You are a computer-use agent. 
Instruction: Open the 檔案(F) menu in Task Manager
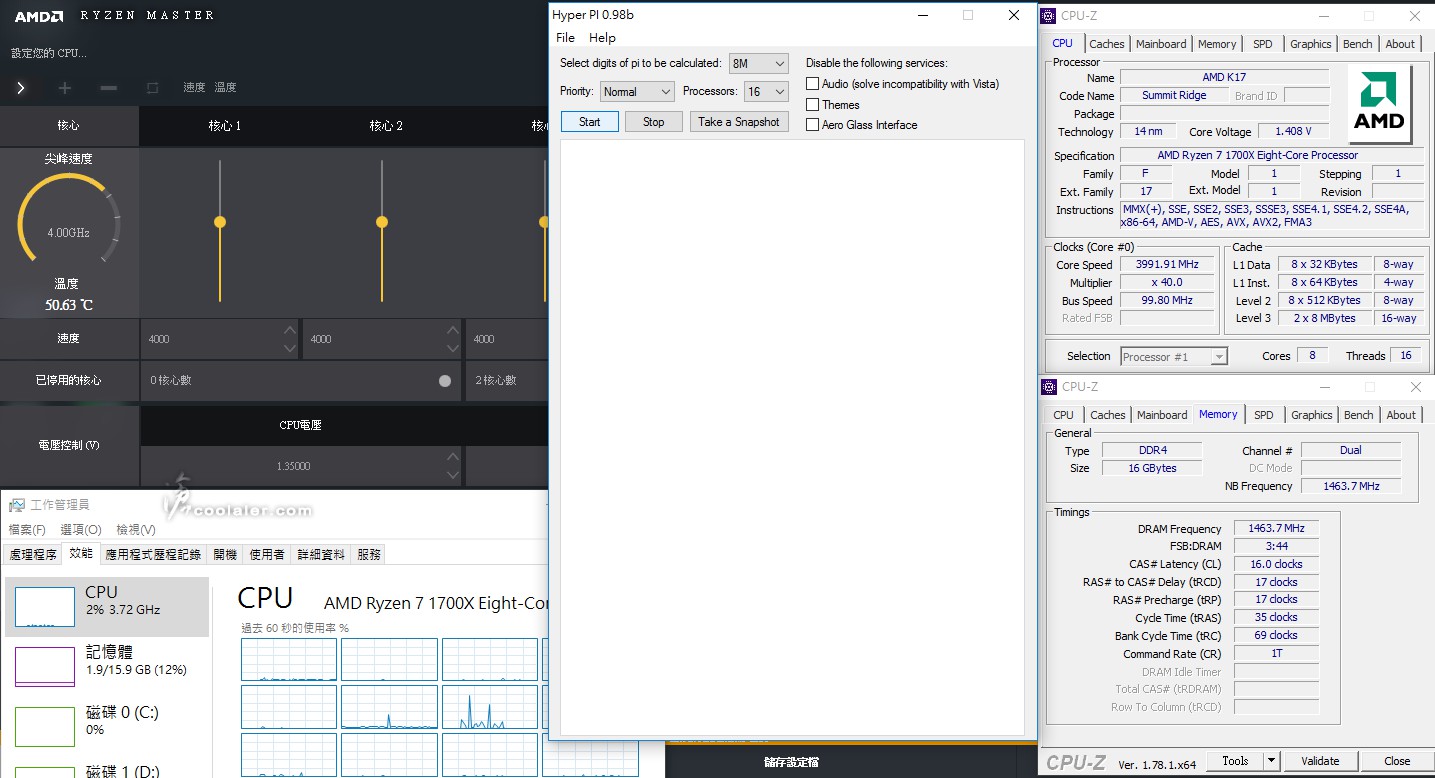click(27, 530)
